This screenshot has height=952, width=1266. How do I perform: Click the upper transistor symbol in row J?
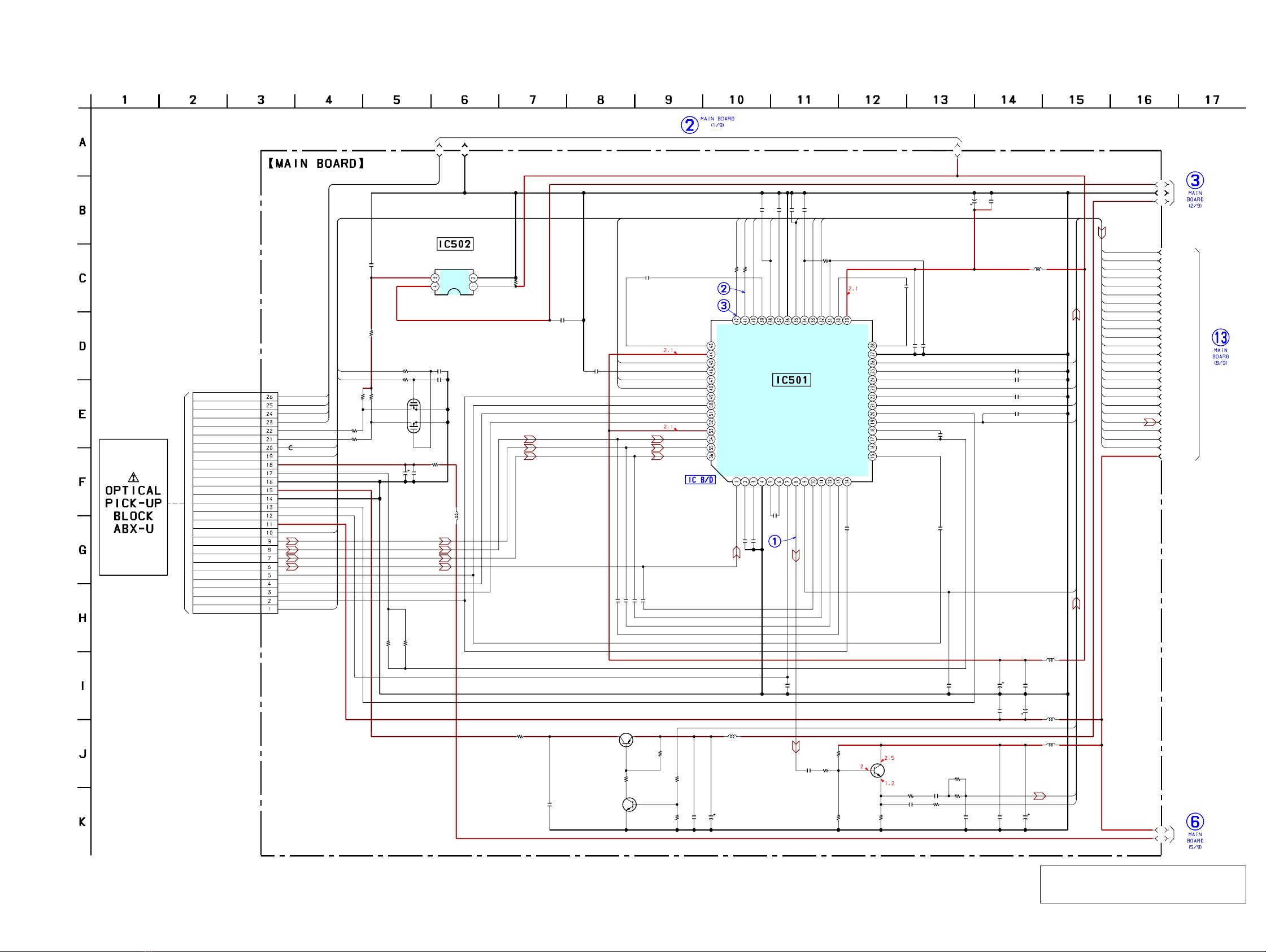(626, 740)
